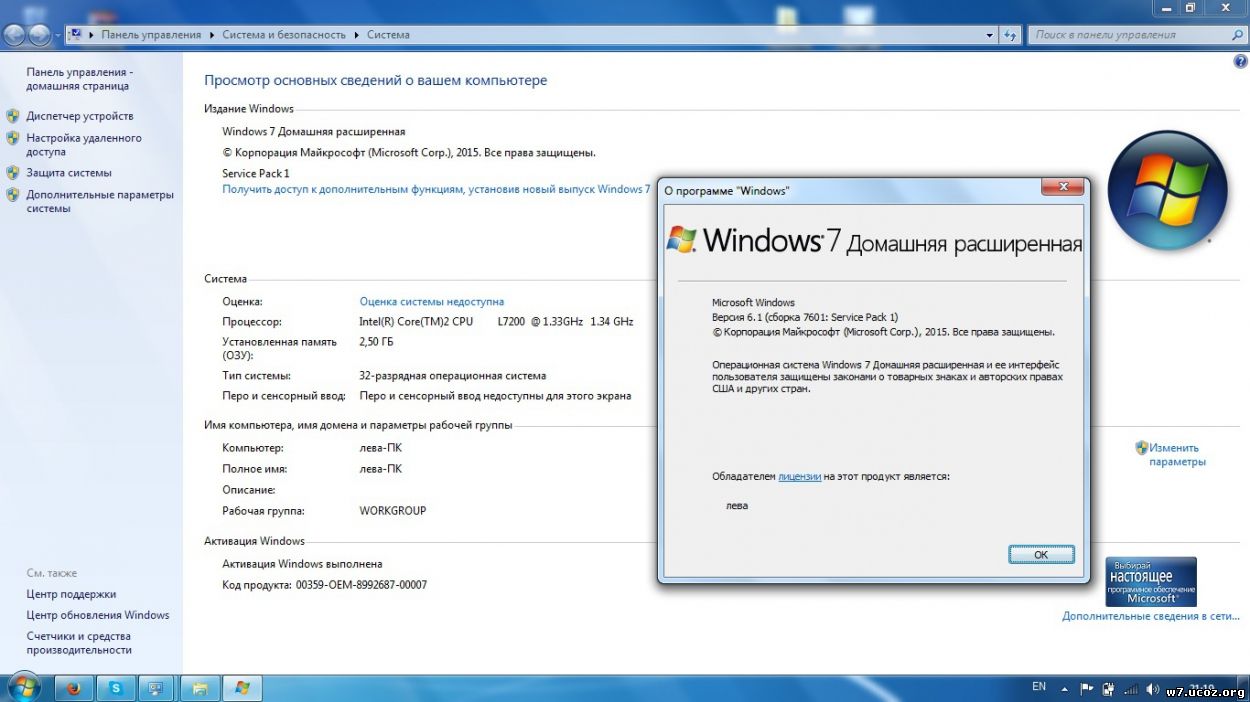Open the network signal icon in tray
Screen dimensions: 1250x702
tap(1131, 688)
